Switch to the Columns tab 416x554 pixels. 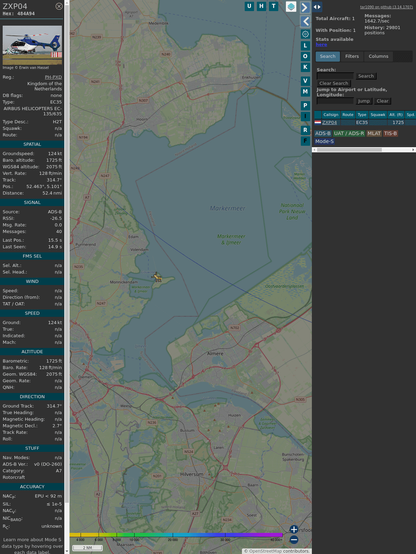pyautogui.click(x=378, y=56)
